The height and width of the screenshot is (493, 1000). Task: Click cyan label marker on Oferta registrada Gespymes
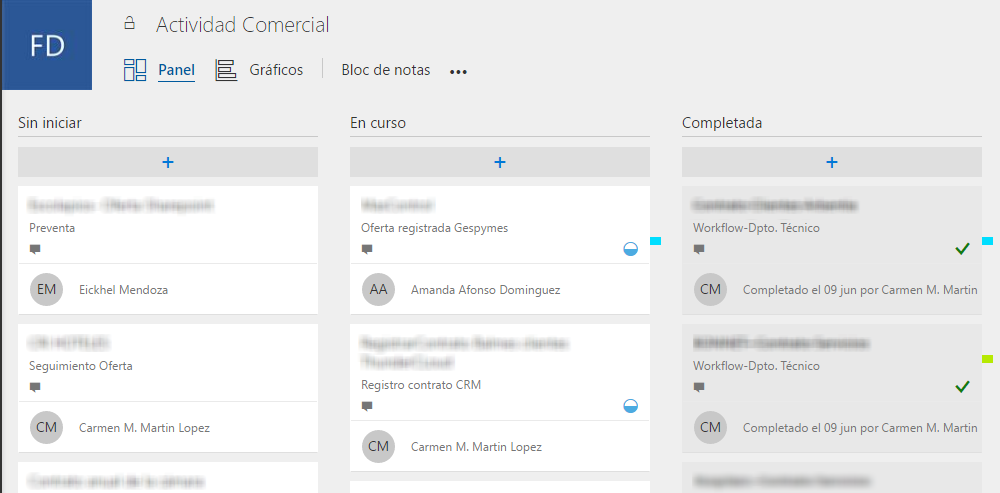655,241
